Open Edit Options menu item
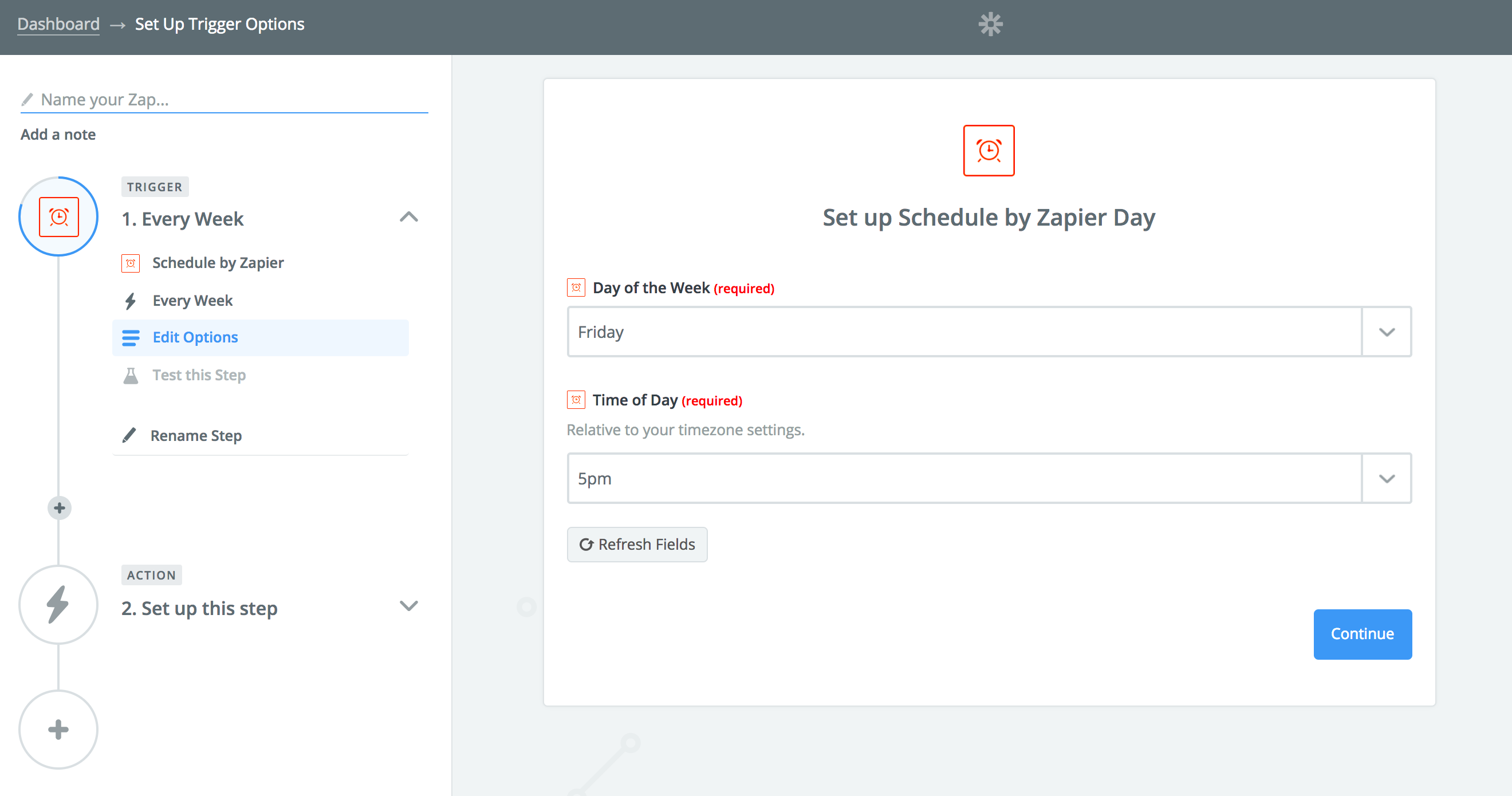Viewport: 1512px width, 796px height. click(x=261, y=337)
